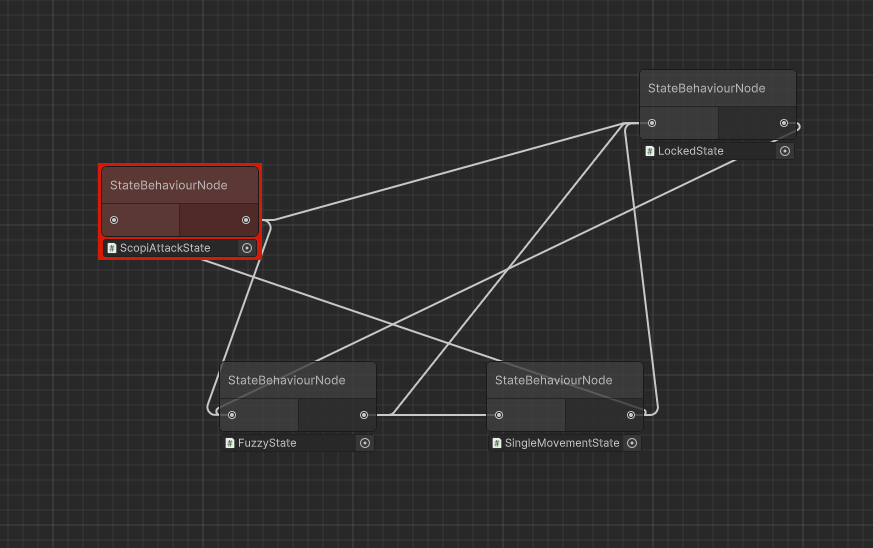Select the node title above LockedState
The height and width of the screenshot is (548, 873).
(706, 88)
